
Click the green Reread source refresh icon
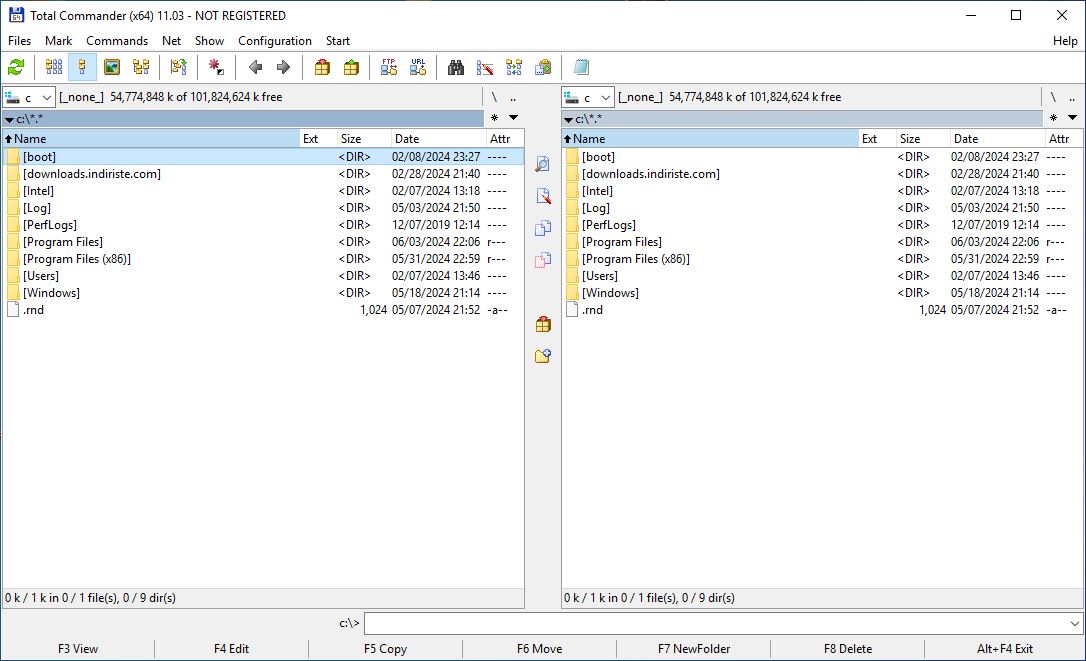click(x=16, y=67)
